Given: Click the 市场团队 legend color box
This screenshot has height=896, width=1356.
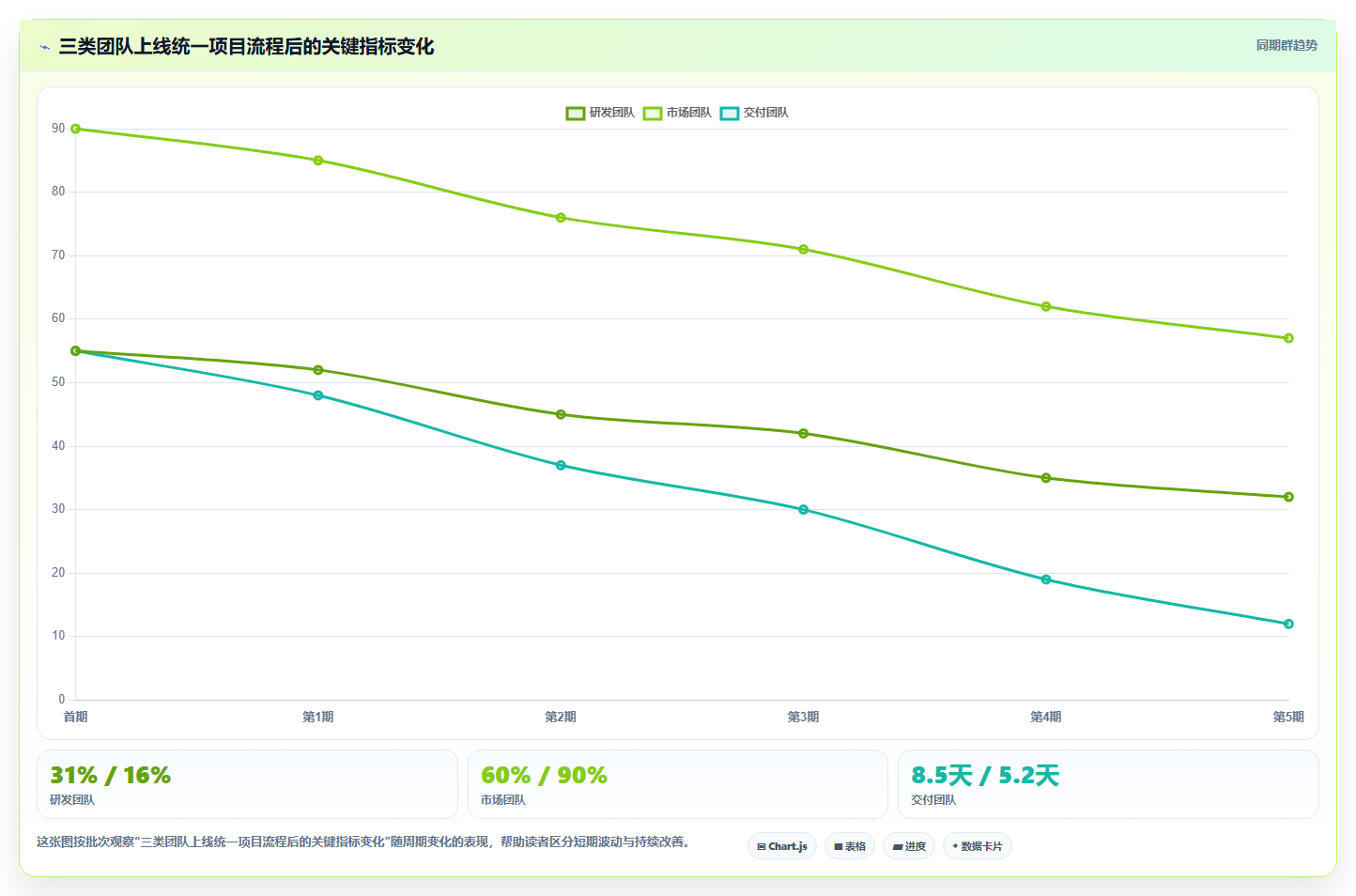Looking at the screenshot, I should tap(653, 114).
